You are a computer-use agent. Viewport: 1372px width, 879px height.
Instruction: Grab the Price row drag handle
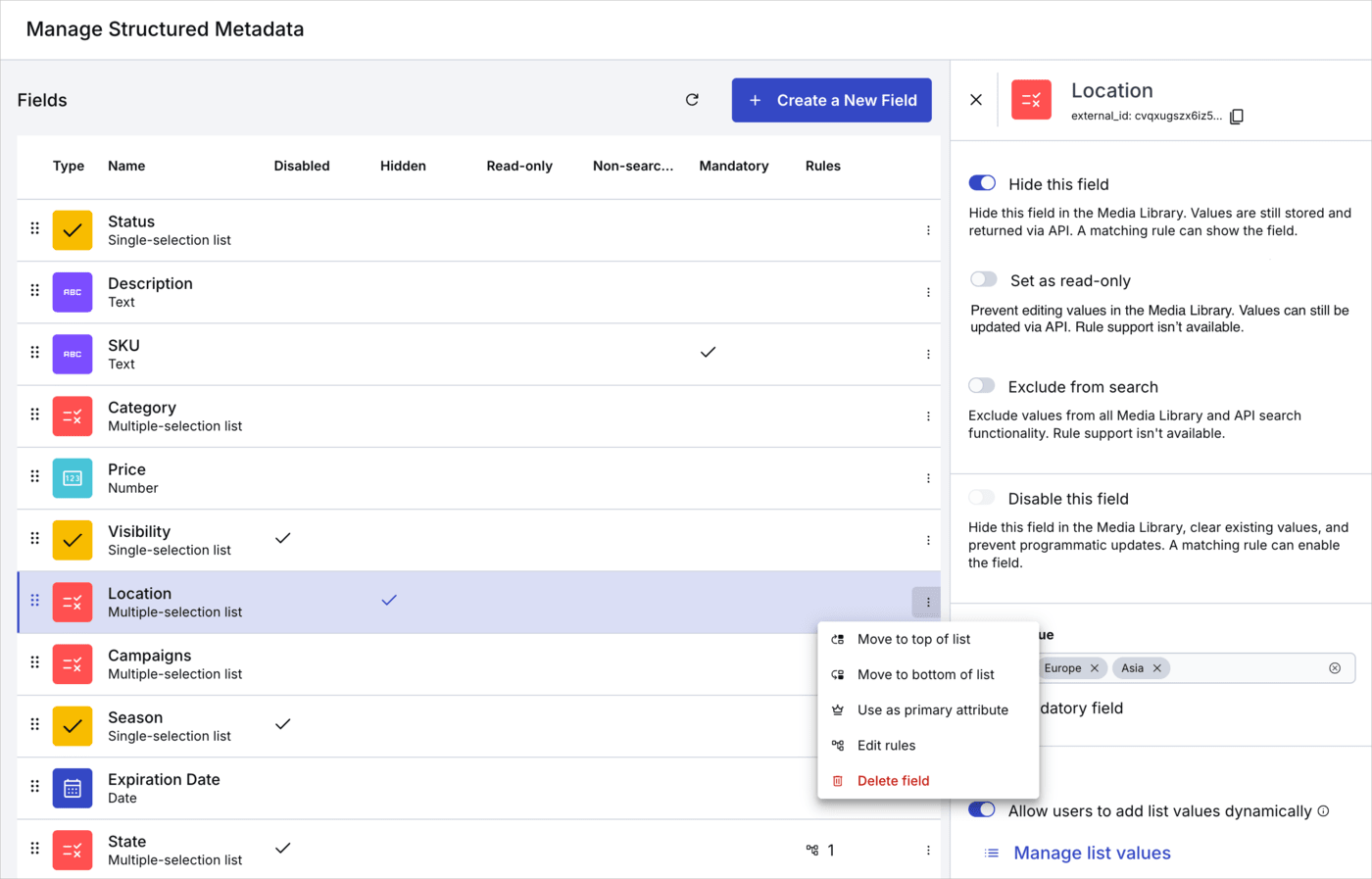(34, 476)
